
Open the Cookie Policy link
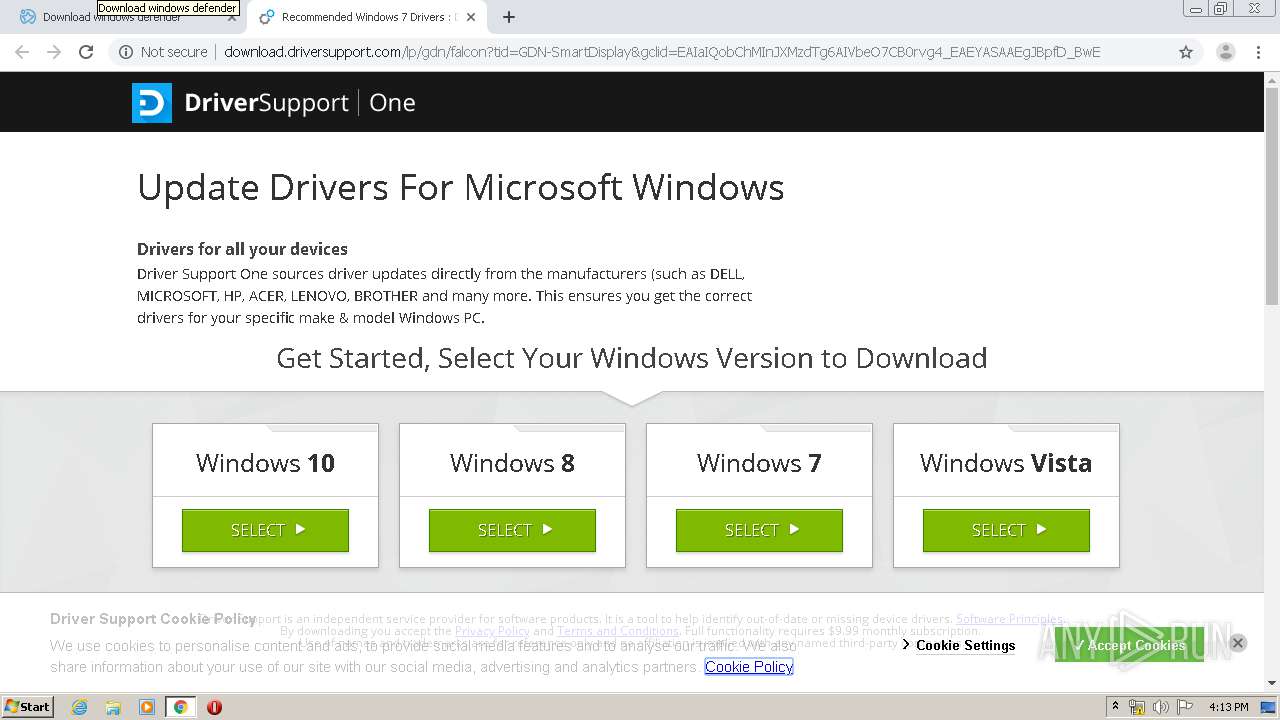pyautogui.click(x=749, y=667)
